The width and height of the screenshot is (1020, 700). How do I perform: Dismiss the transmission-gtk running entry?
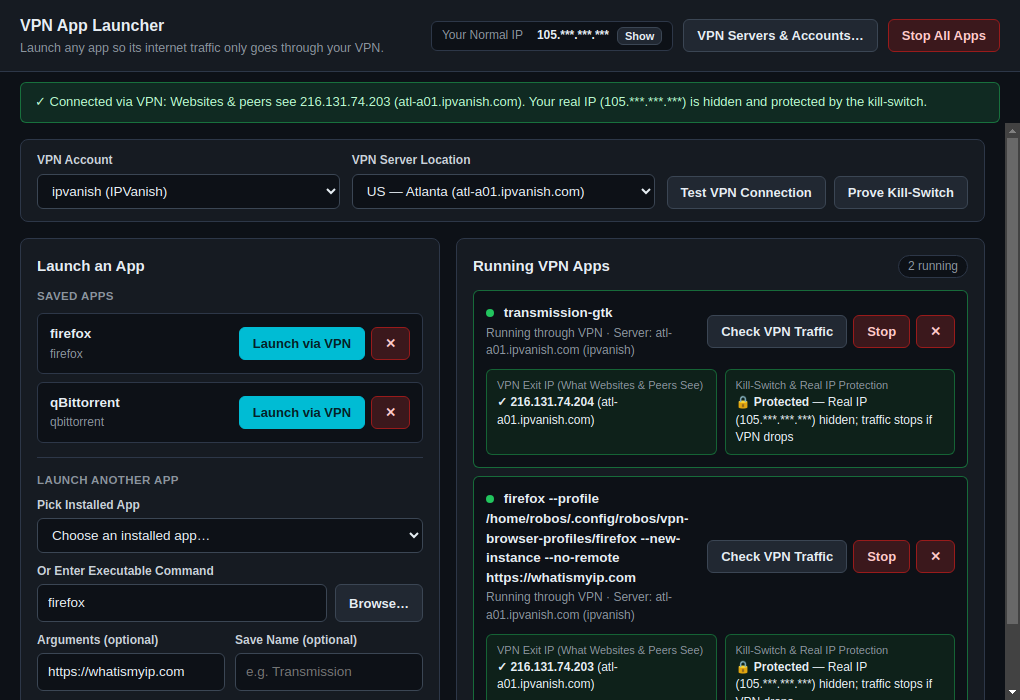coord(935,332)
